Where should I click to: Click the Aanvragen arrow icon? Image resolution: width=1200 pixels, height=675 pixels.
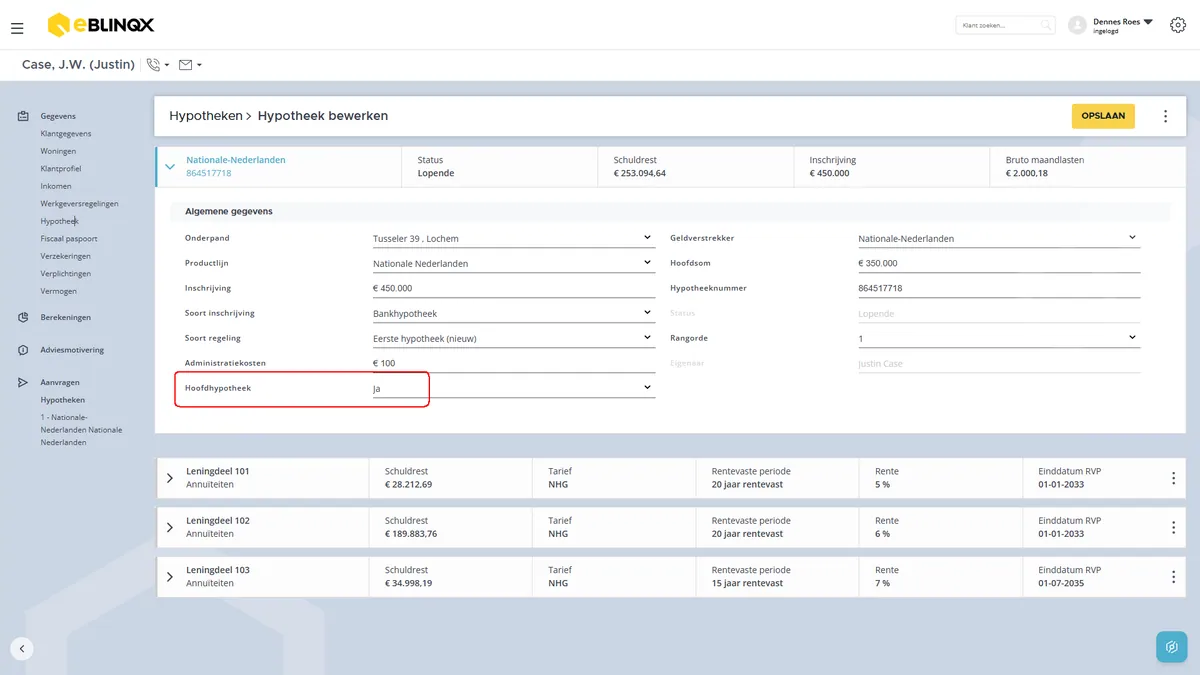[23, 382]
